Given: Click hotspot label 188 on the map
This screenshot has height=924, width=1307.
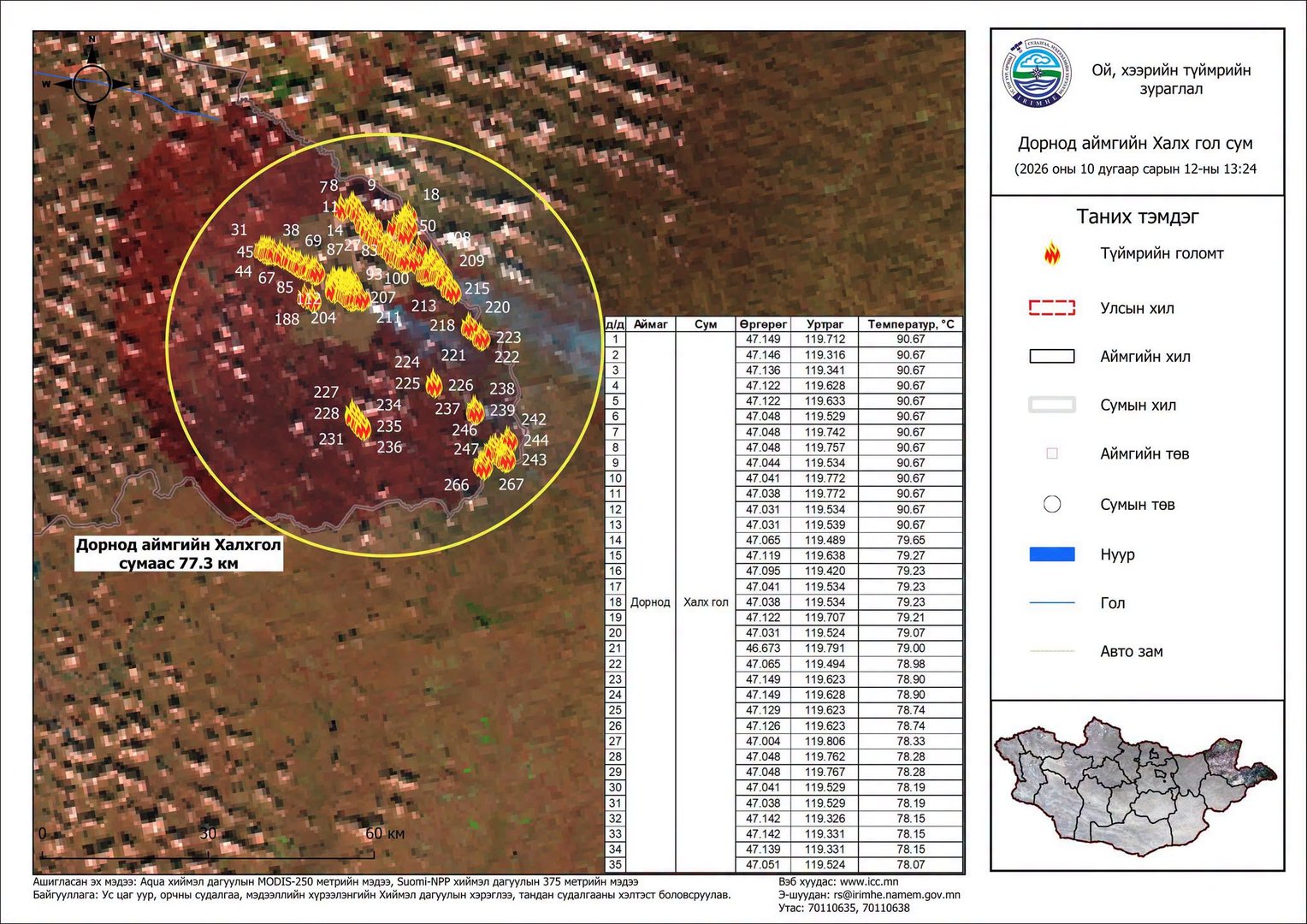Looking at the screenshot, I should 287,319.
